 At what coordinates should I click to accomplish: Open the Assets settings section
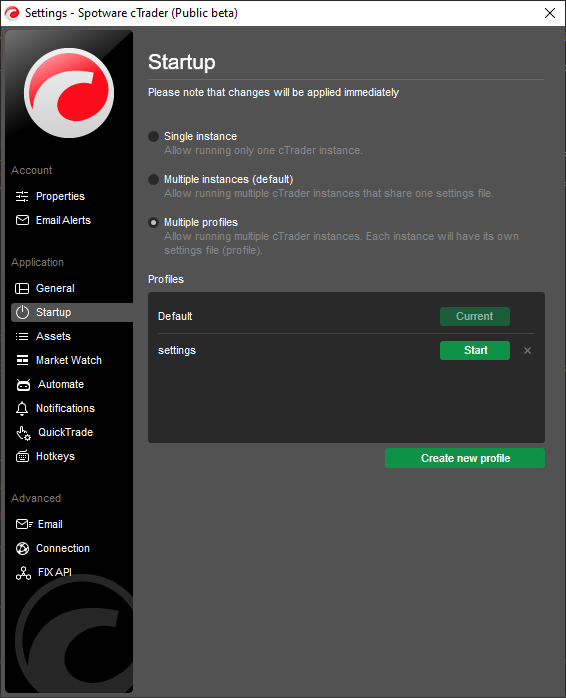pyautogui.click(x=53, y=337)
